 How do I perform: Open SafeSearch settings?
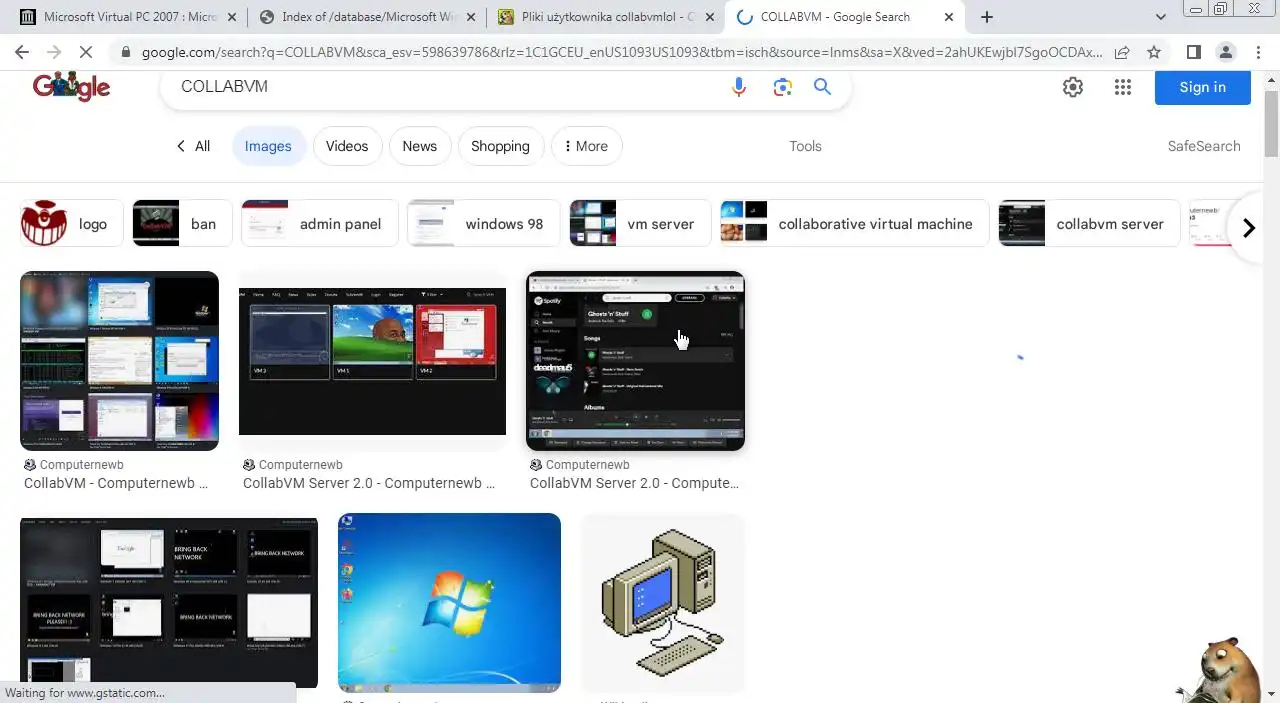[1204, 146]
